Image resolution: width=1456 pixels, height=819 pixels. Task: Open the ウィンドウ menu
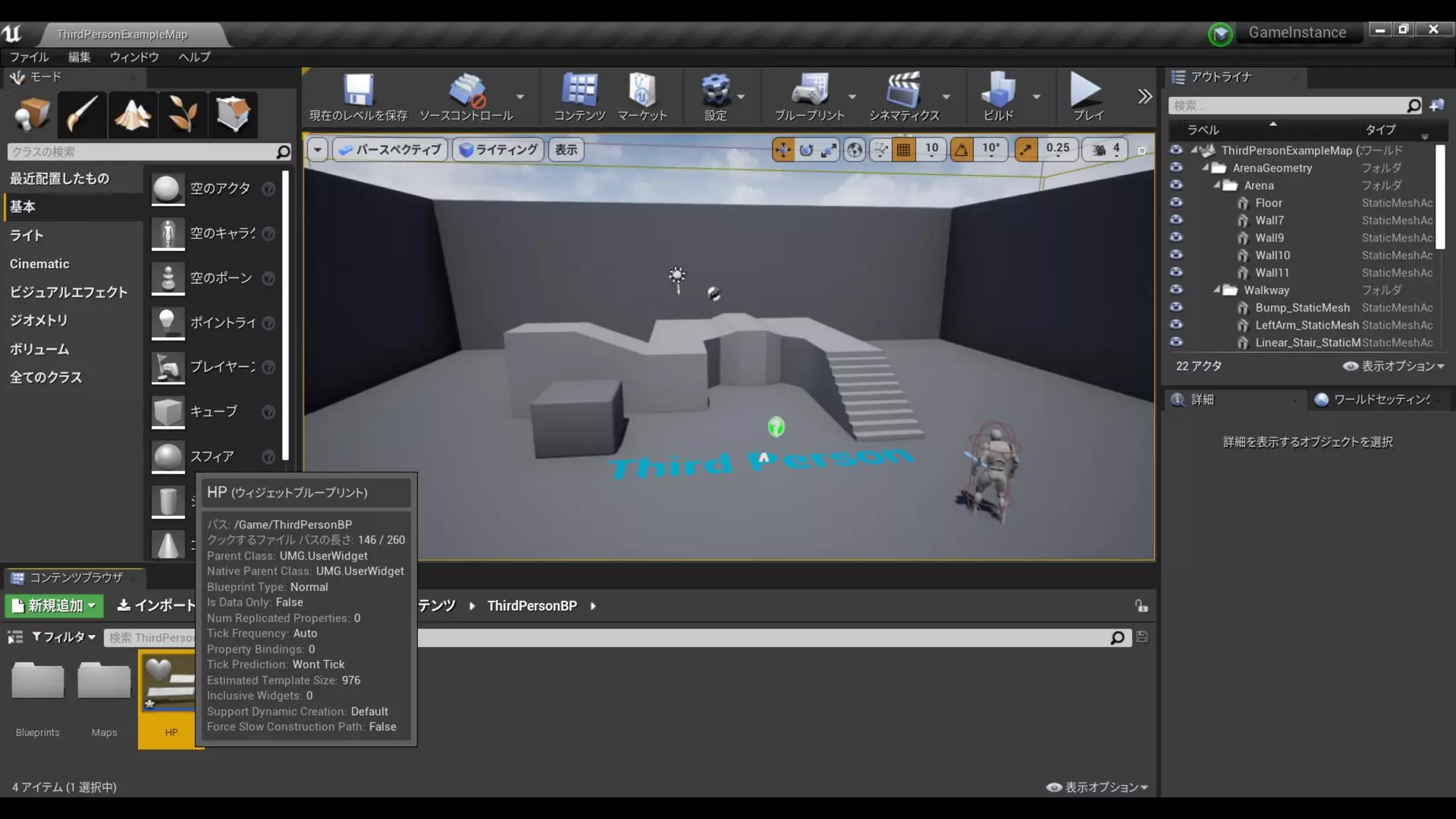(134, 57)
